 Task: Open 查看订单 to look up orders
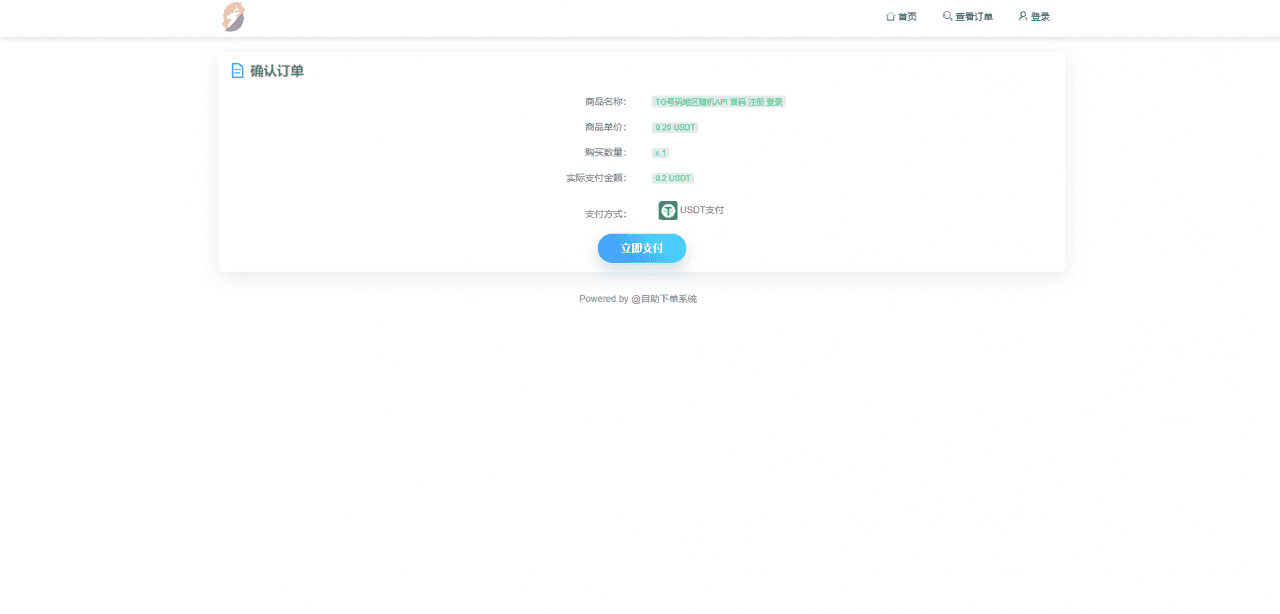pyautogui.click(x=968, y=17)
